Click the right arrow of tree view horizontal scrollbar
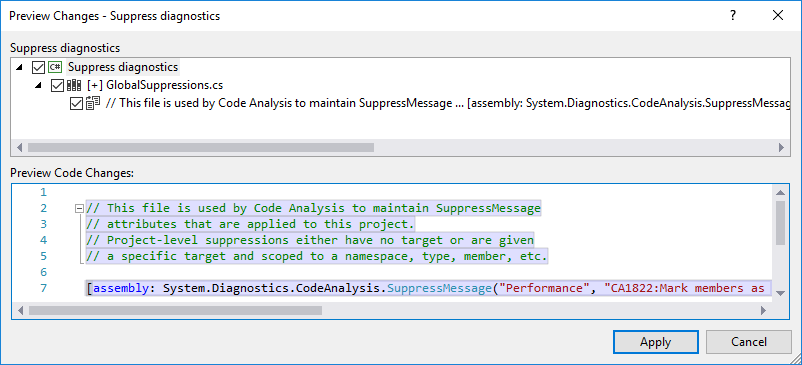The height and width of the screenshot is (365, 802). coord(781,147)
